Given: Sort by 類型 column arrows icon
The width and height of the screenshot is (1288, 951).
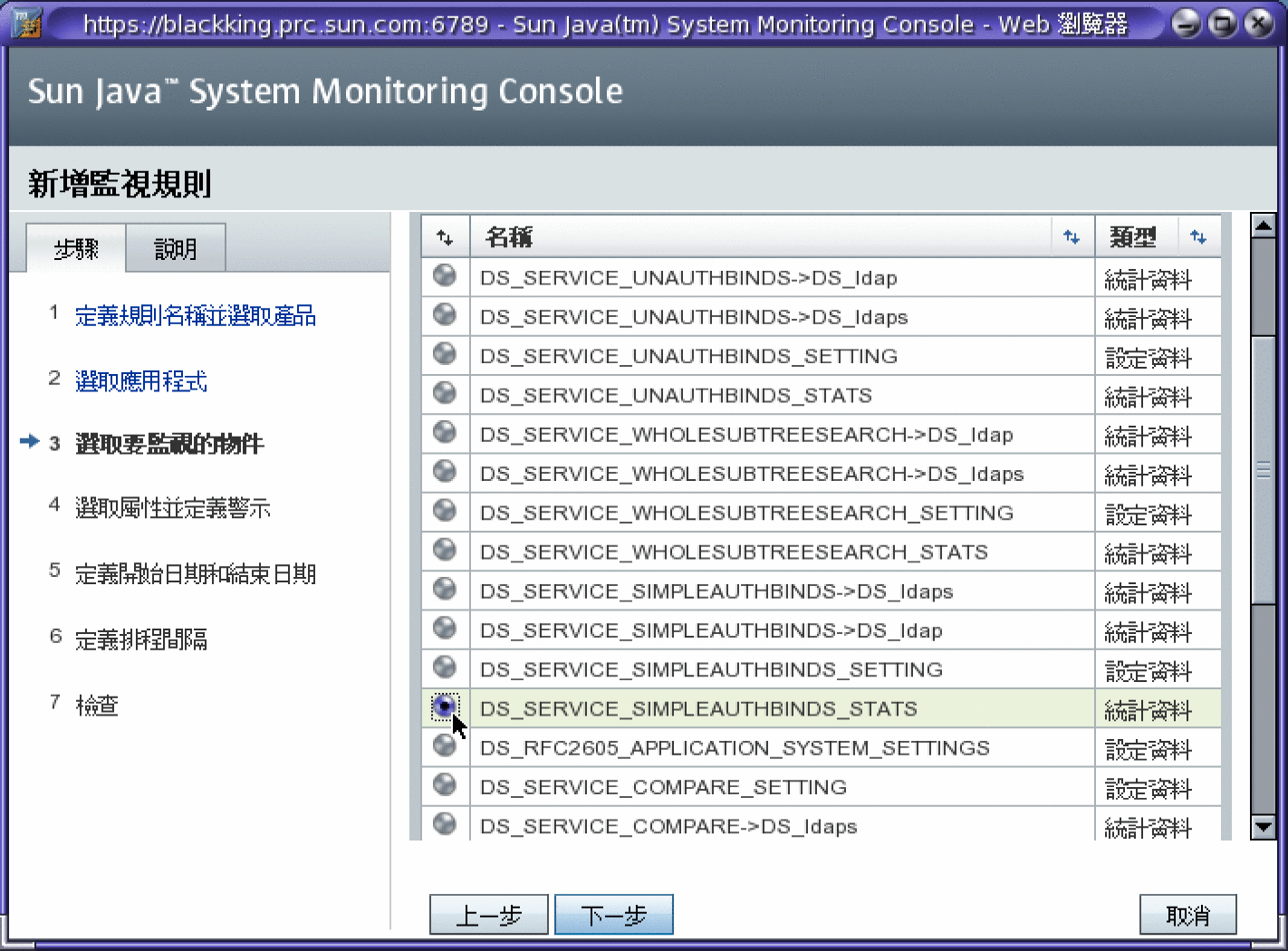Looking at the screenshot, I should [x=1198, y=237].
